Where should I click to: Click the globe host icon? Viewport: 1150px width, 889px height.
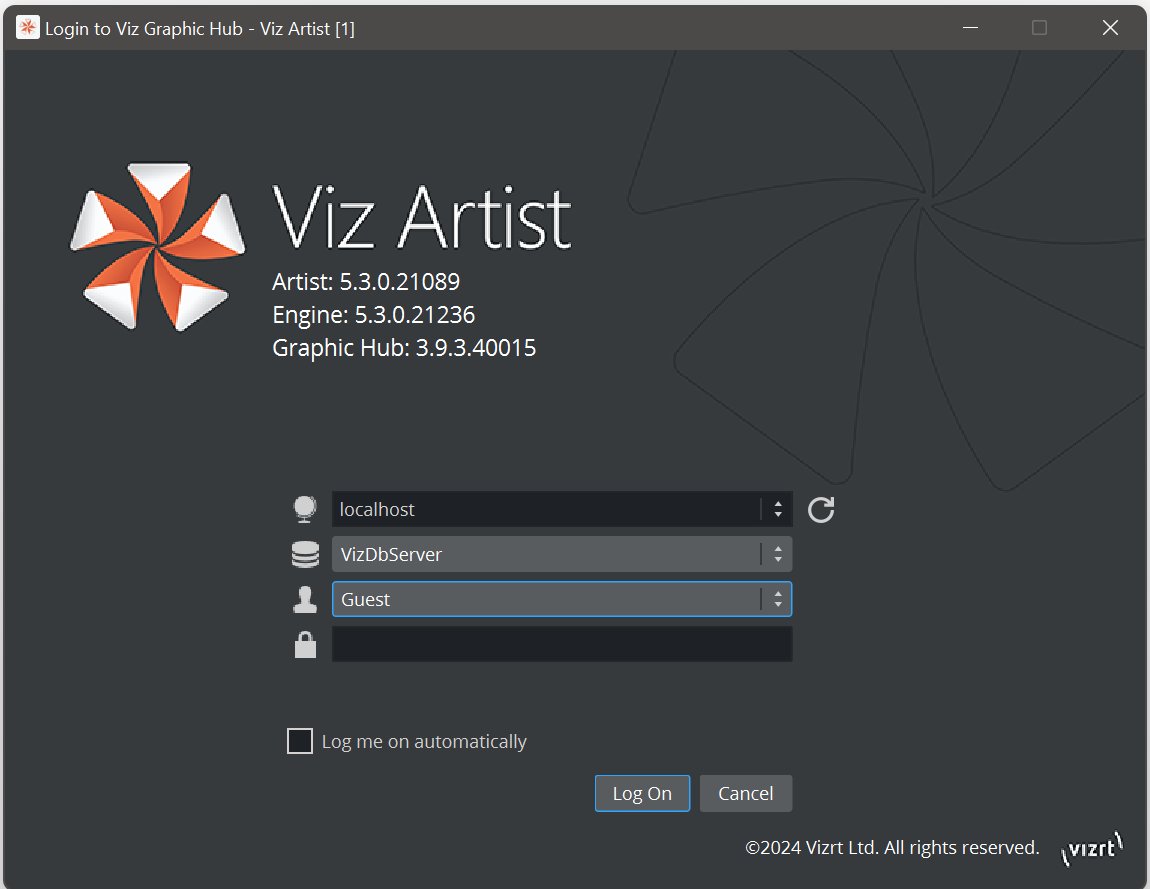click(x=305, y=509)
